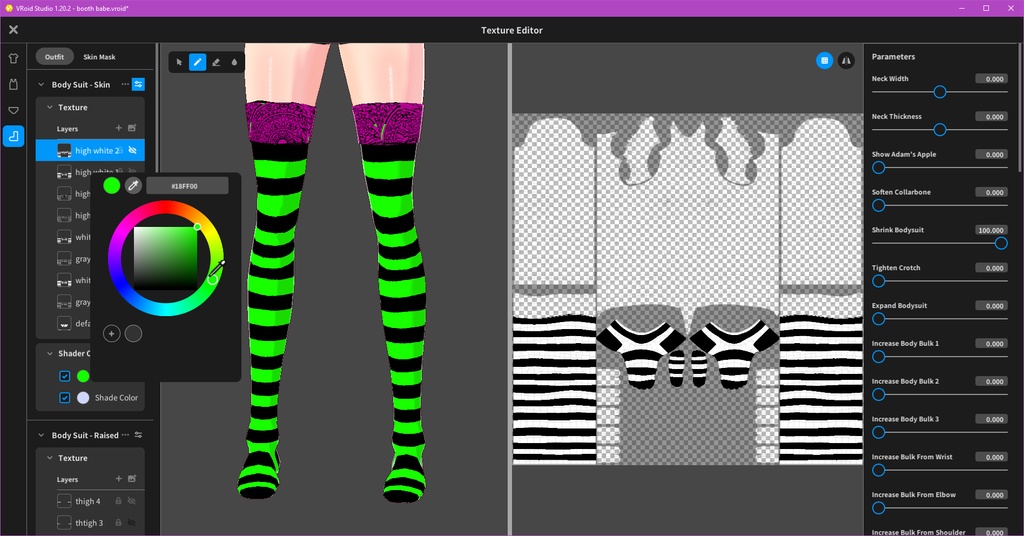Select the thigh 4 layer
The width and height of the screenshot is (1024, 536).
pos(90,501)
